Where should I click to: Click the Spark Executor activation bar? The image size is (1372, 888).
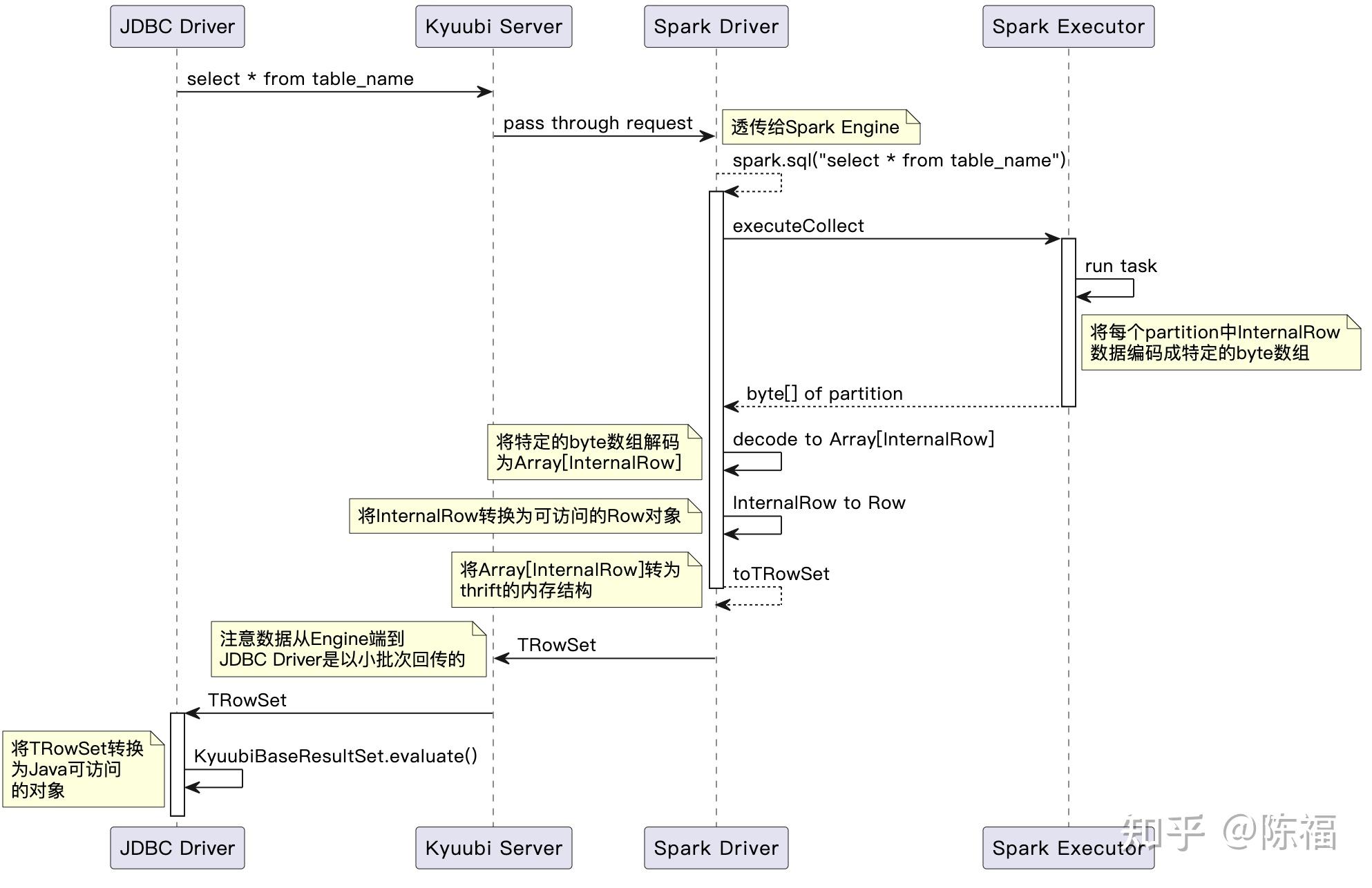pos(1069,318)
